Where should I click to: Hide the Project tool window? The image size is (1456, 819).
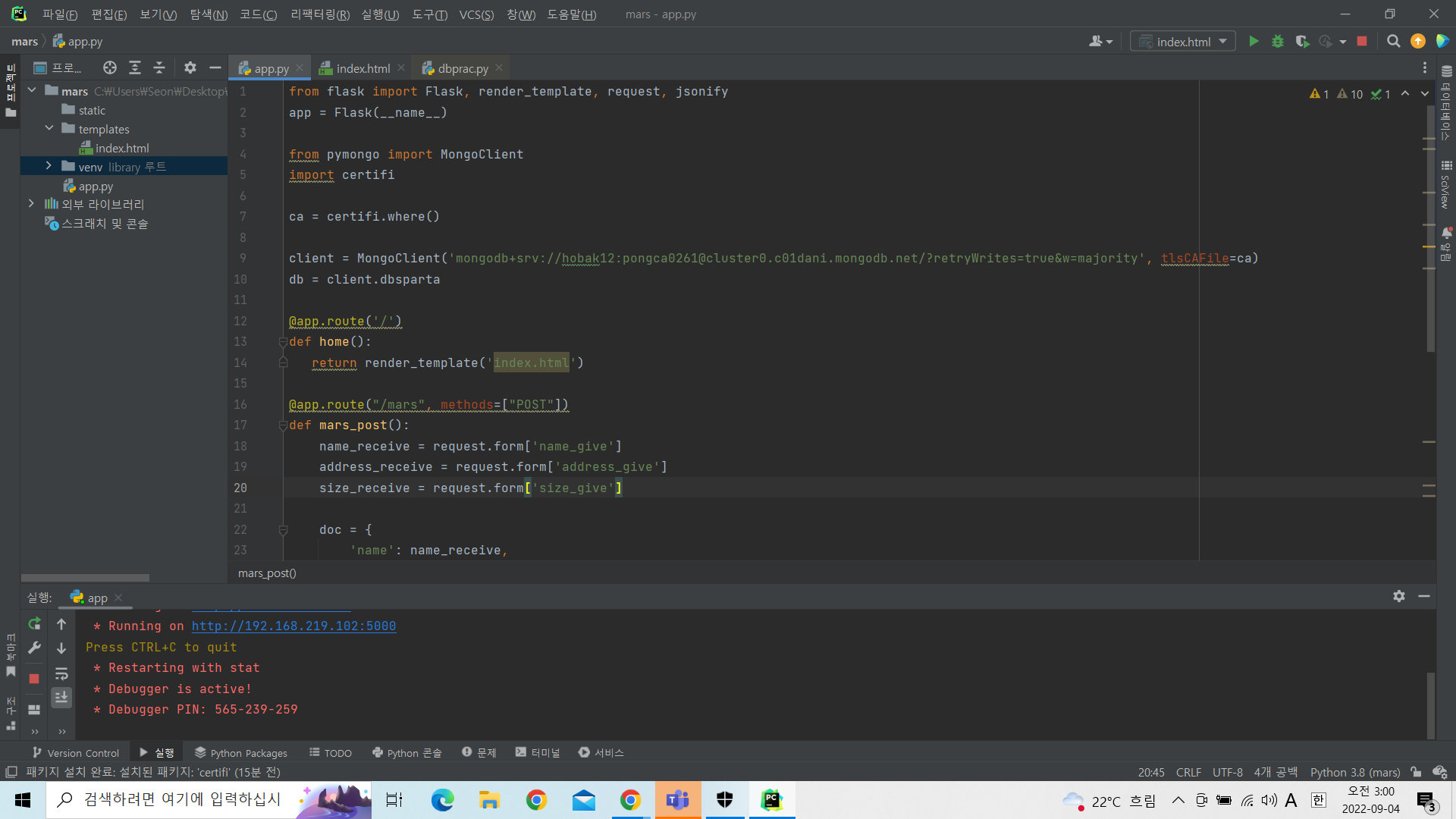click(x=215, y=68)
